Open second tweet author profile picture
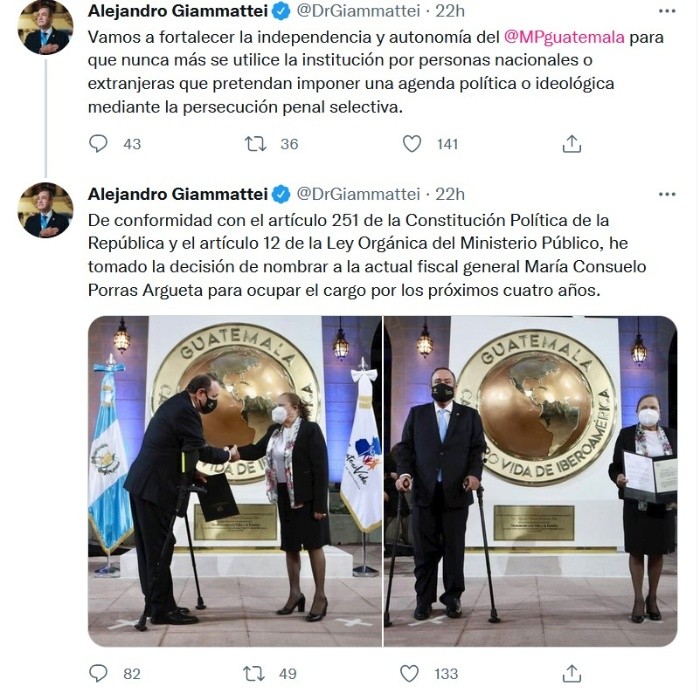700x693 pixels. point(45,210)
